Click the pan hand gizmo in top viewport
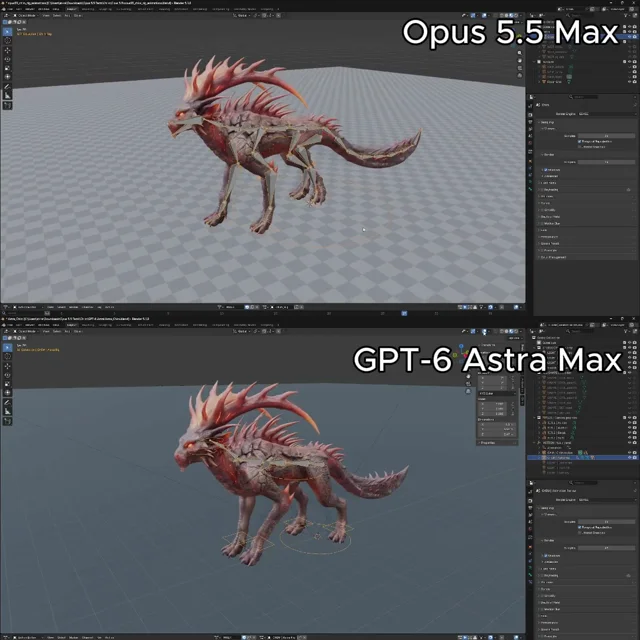Image resolution: width=640 pixels, height=640 pixels. 520,60
